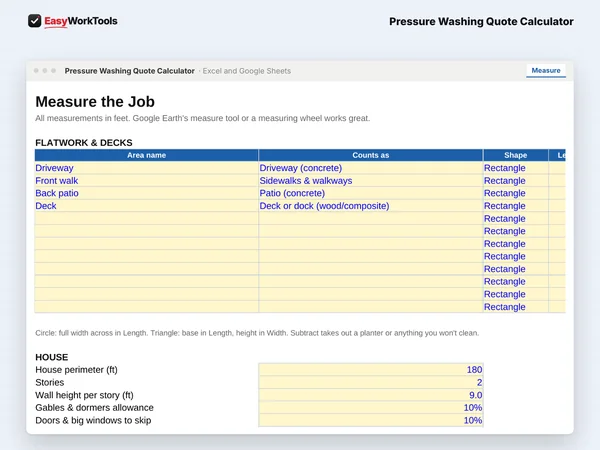Screen dimensions: 600x450
Task: Open the Shape dropdown in Deck row
Action: (x=515, y=206)
